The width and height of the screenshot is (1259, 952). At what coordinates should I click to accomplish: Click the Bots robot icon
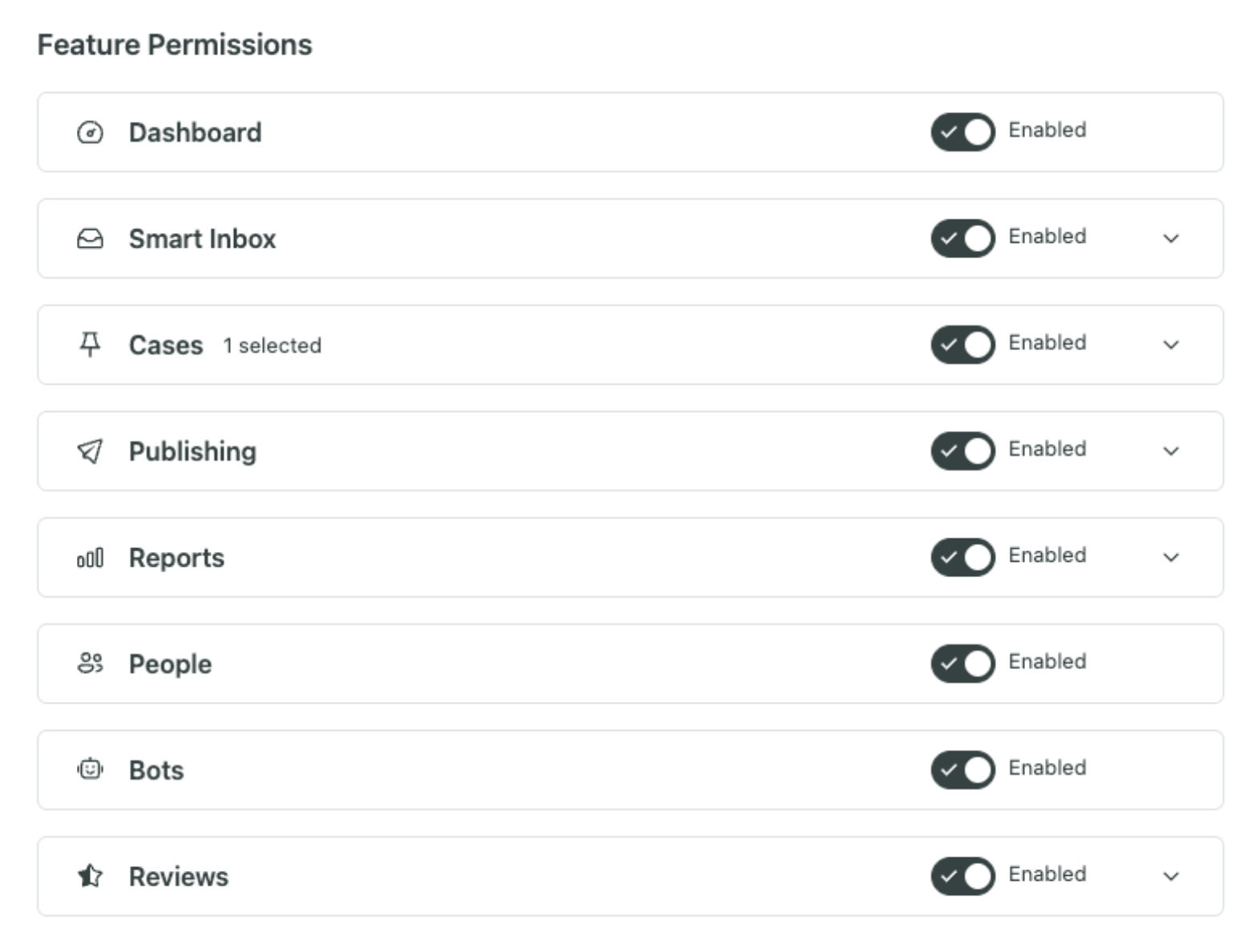89,770
